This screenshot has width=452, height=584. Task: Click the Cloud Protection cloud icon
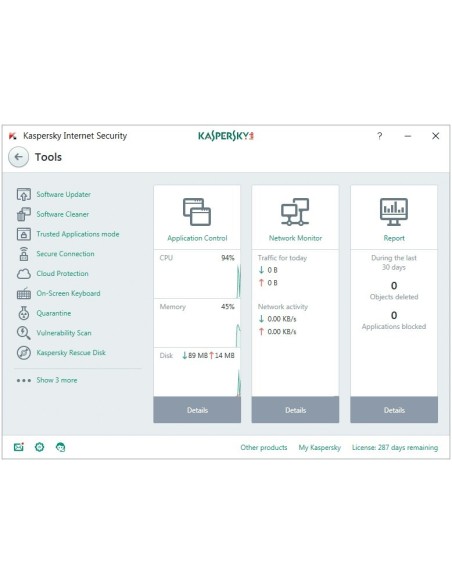click(x=23, y=274)
